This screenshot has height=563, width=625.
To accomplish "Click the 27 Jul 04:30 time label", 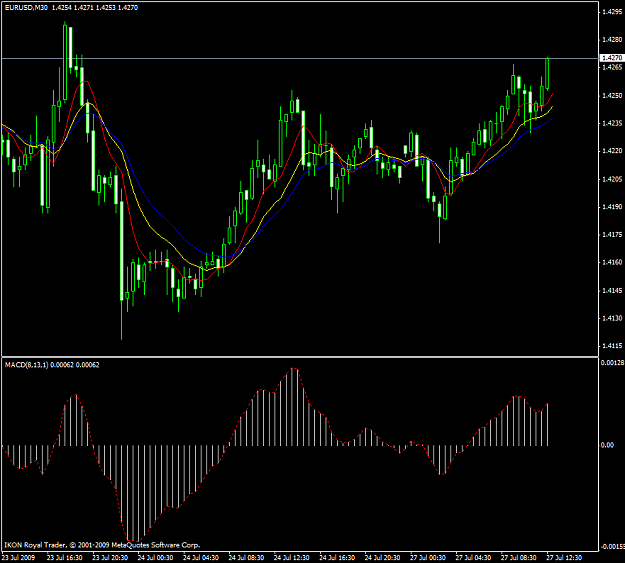I will tap(474, 557).
